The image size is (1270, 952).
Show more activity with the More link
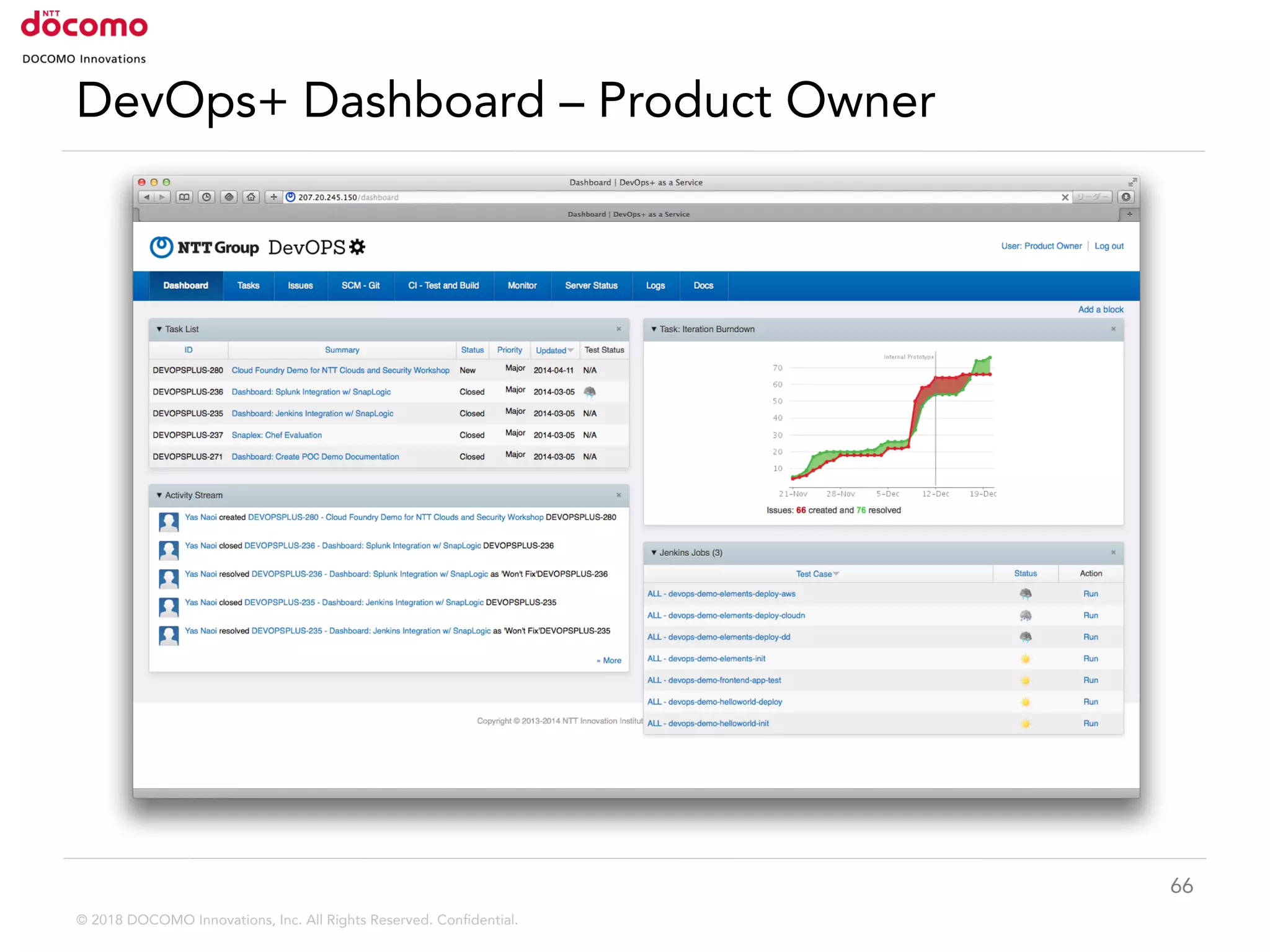pyautogui.click(x=609, y=661)
